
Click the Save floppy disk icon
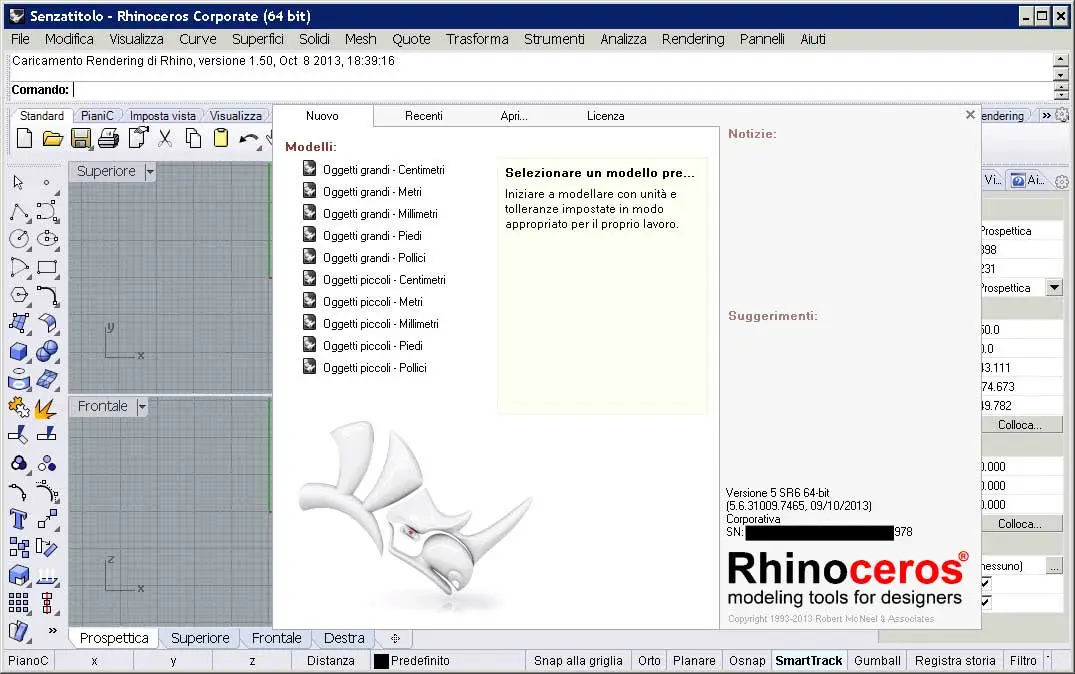[x=81, y=139]
